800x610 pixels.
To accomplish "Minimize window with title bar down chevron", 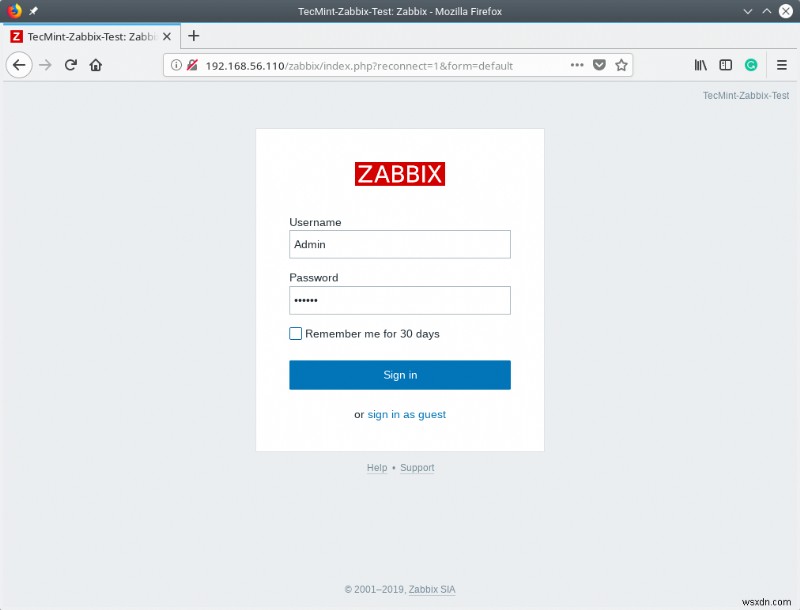I will 748,11.
